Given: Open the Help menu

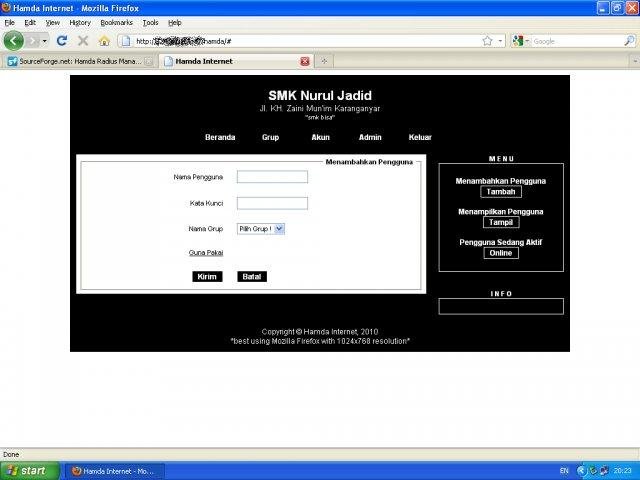Looking at the screenshot, I should tap(175, 22).
